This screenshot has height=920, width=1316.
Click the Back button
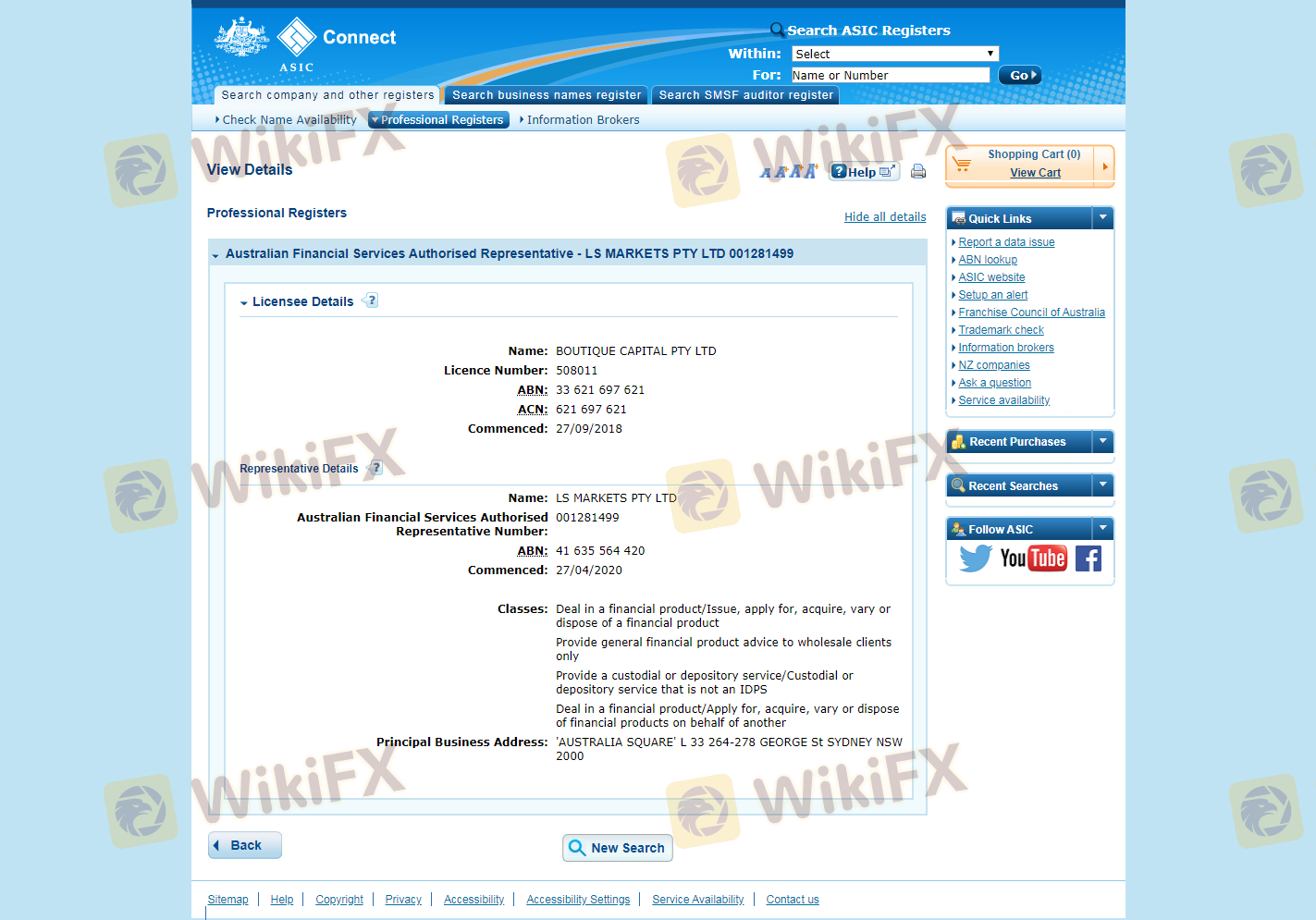pyautogui.click(x=245, y=845)
